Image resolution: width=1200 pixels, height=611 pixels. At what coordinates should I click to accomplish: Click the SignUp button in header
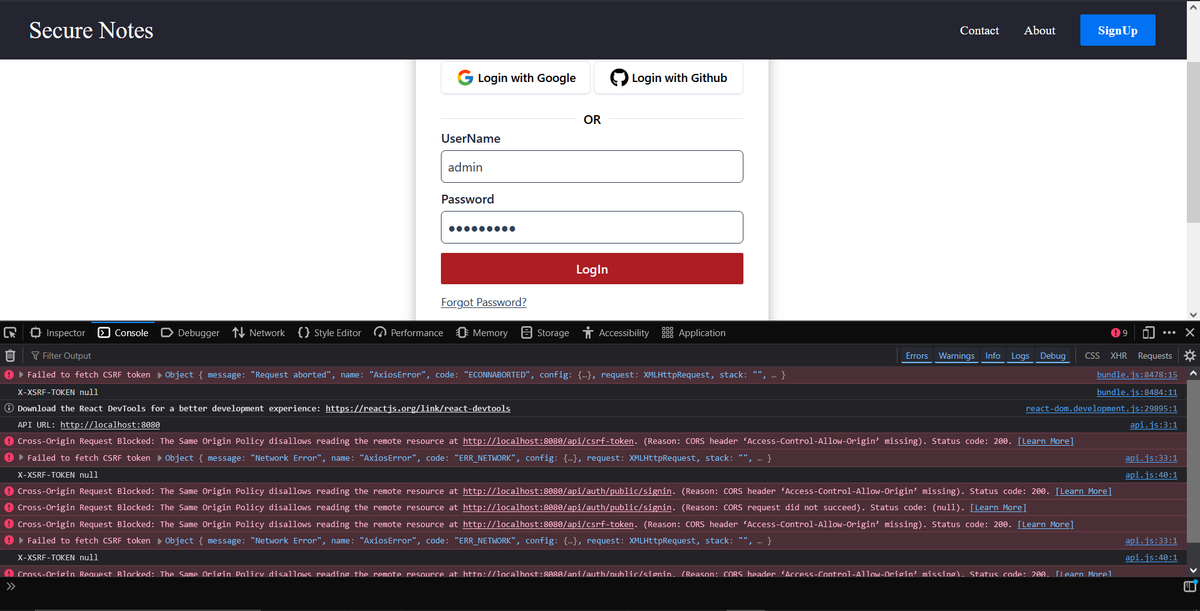coord(1117,30)
